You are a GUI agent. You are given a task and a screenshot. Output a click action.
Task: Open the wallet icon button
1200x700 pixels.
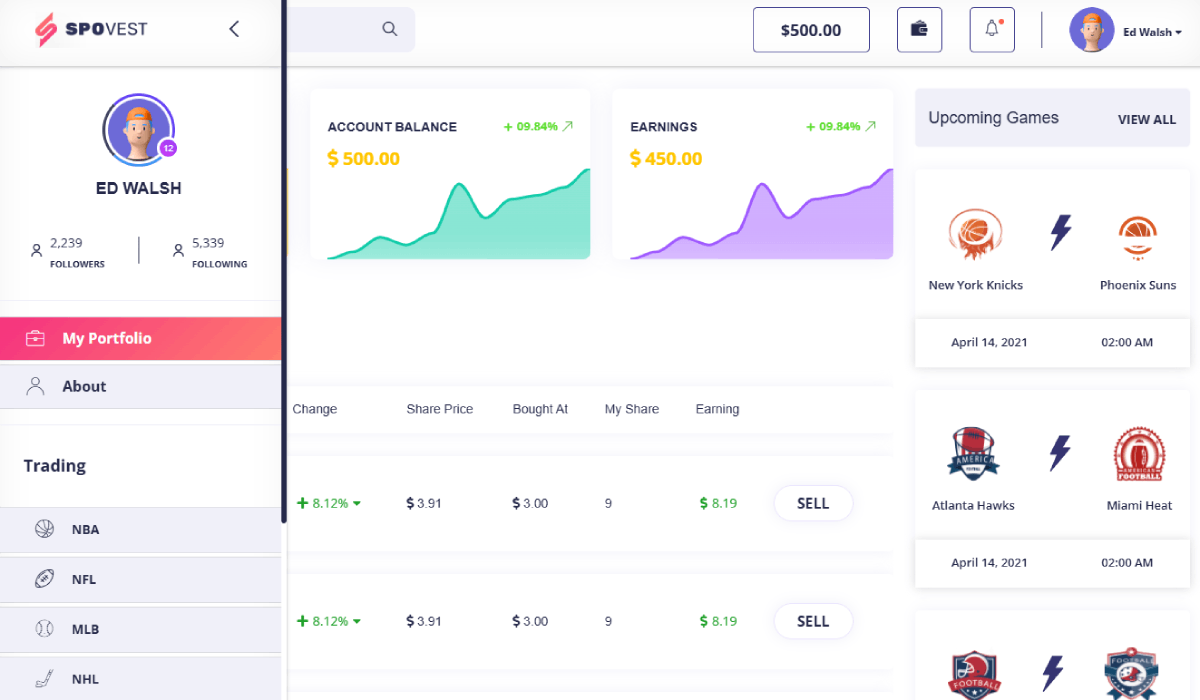[x=919, y=30]
